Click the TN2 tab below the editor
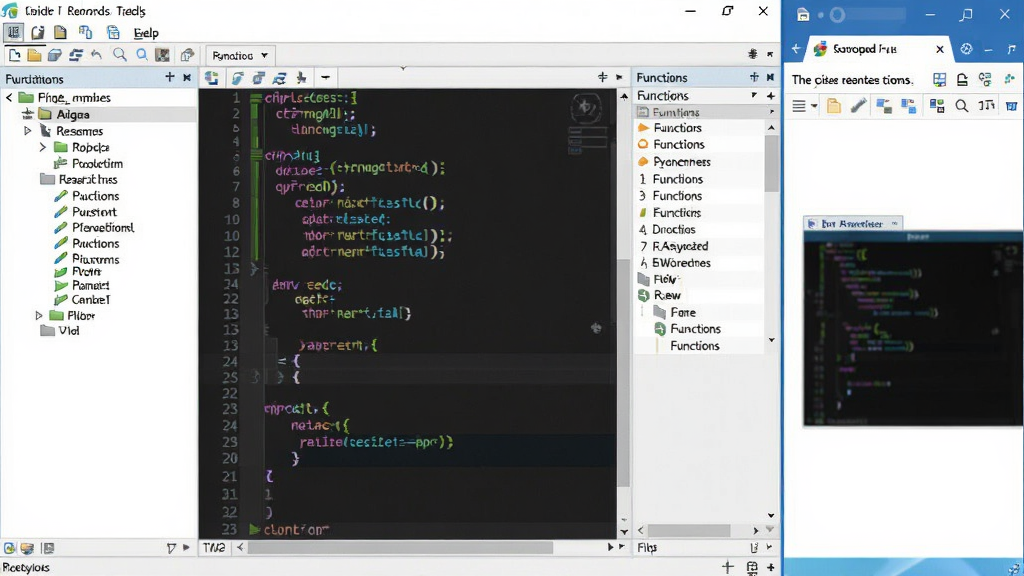The image size is (1024, 576). pos(214,547)
